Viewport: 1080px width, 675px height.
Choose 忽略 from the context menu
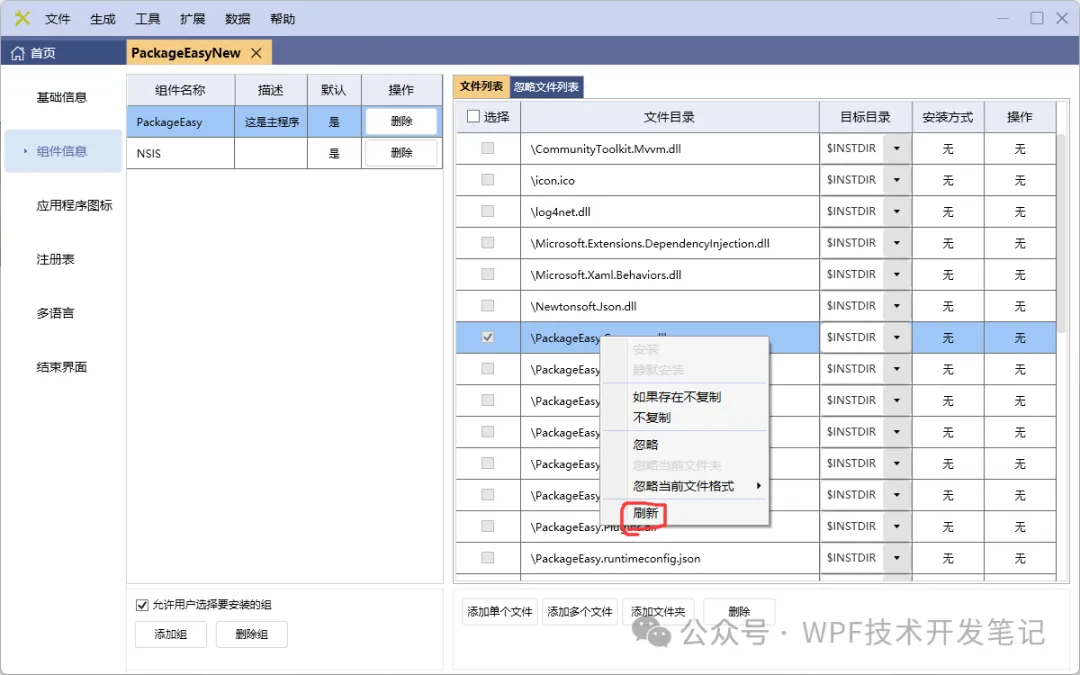click(x=684, y=444)
